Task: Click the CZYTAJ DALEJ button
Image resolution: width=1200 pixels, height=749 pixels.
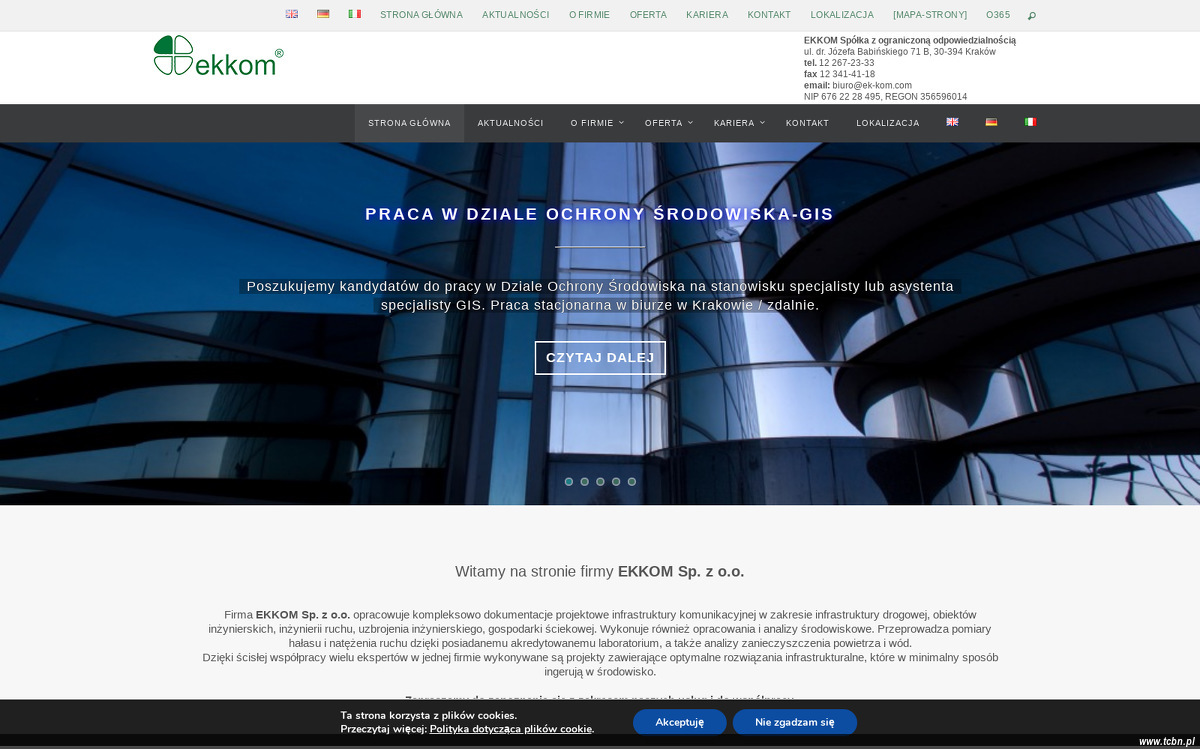Action: pyautogui.click(x=600, y=358)
